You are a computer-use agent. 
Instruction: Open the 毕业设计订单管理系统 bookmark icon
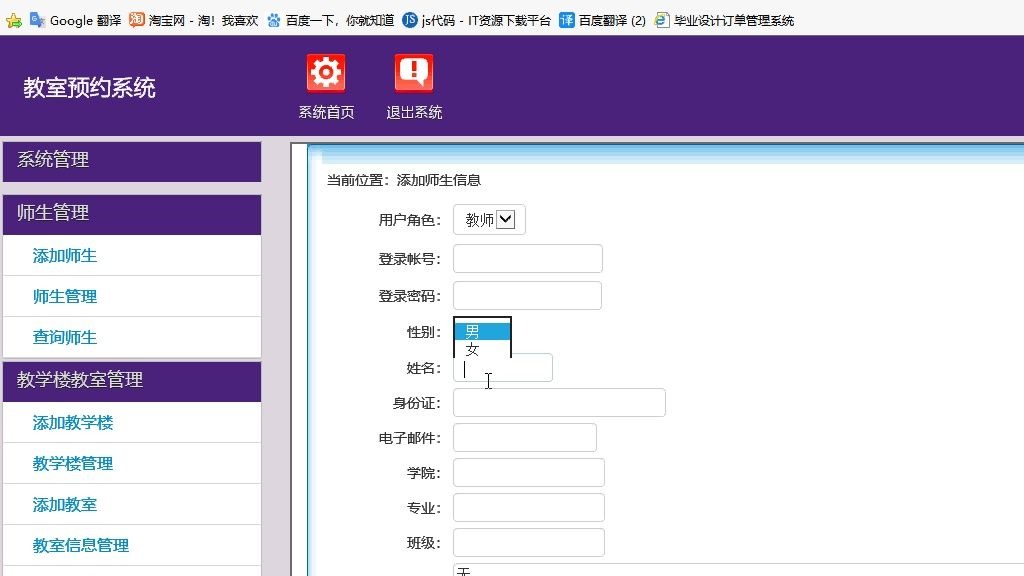point(660,19)
